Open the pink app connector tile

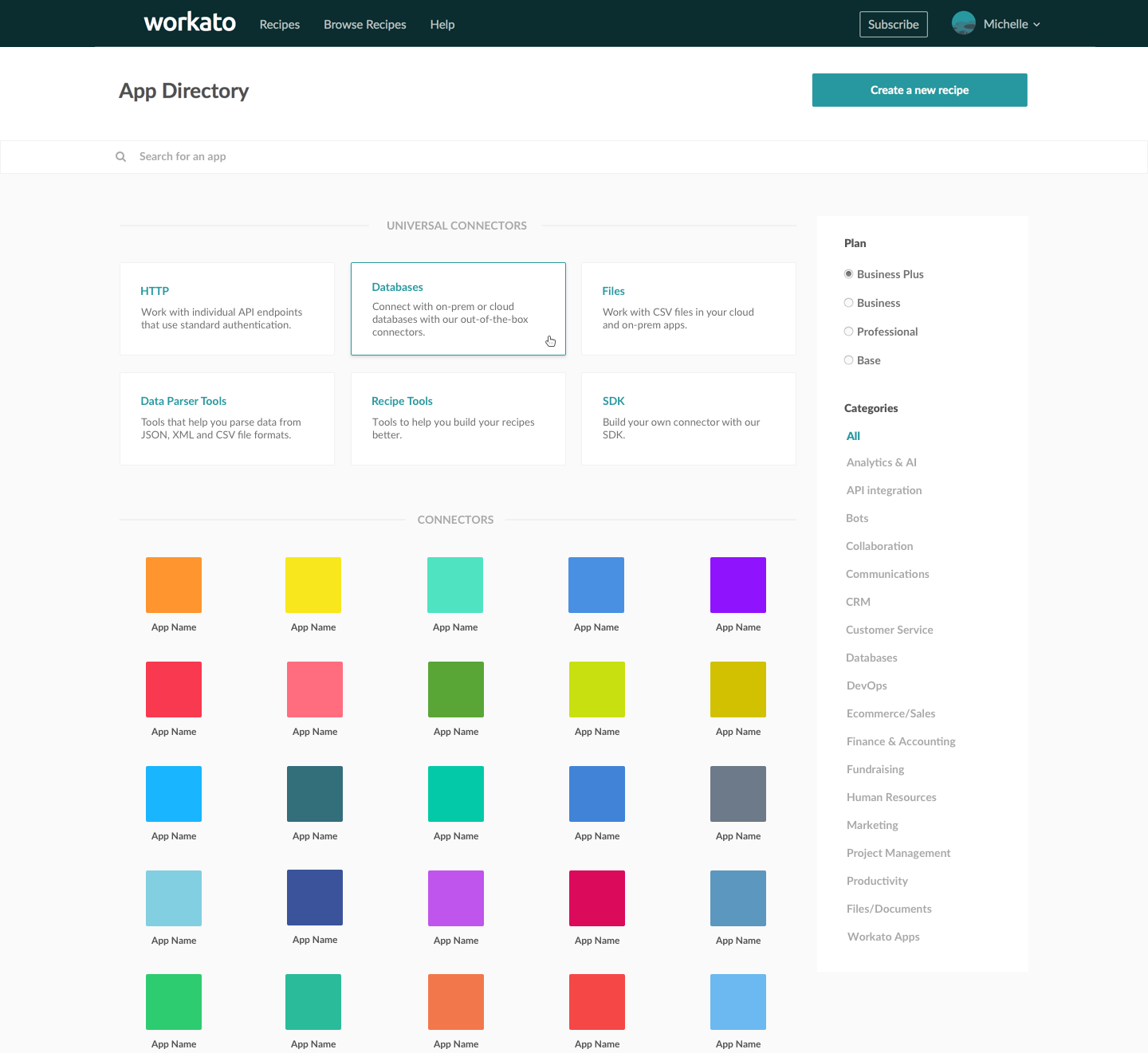pos(315,690)
